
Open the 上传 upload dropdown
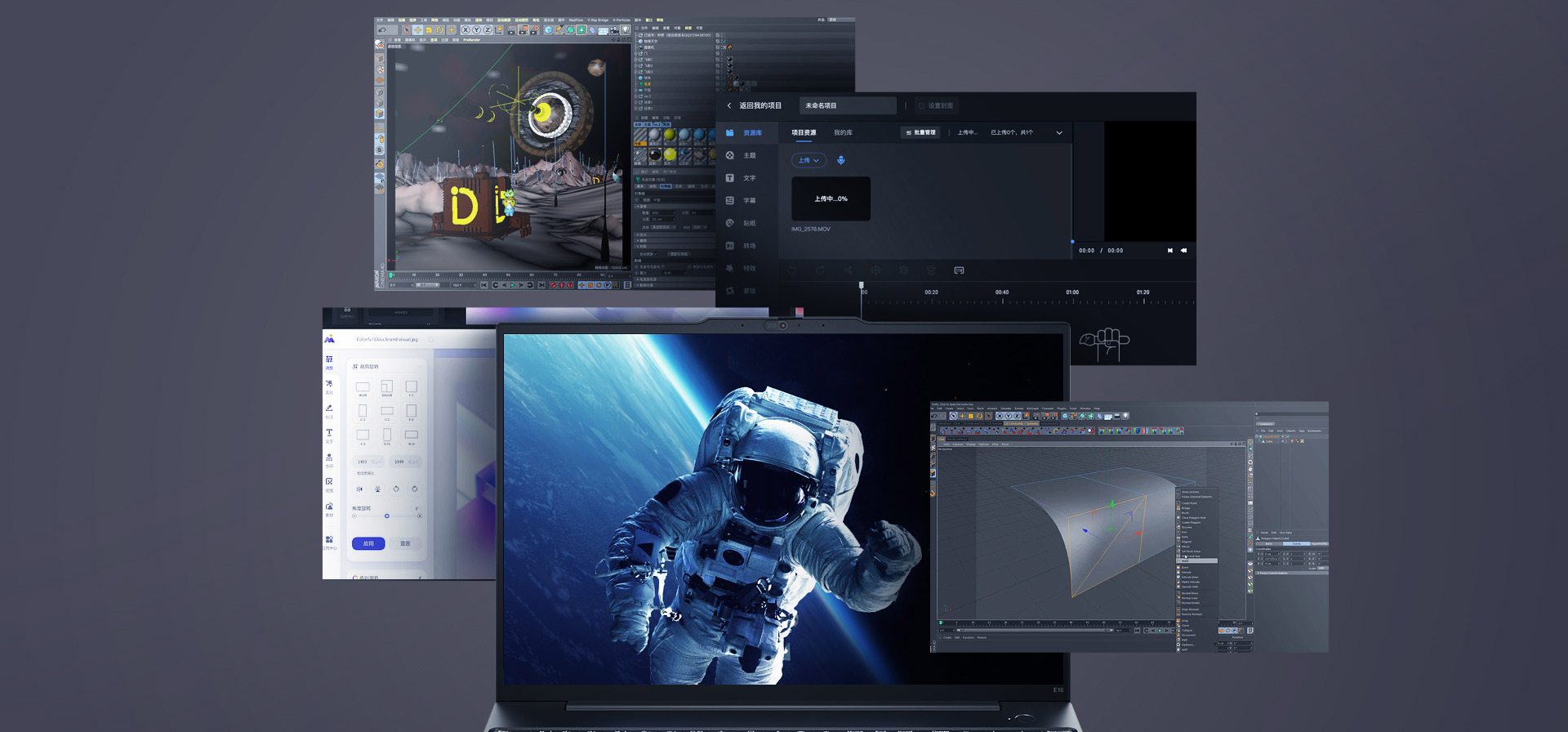pos(809,160)
